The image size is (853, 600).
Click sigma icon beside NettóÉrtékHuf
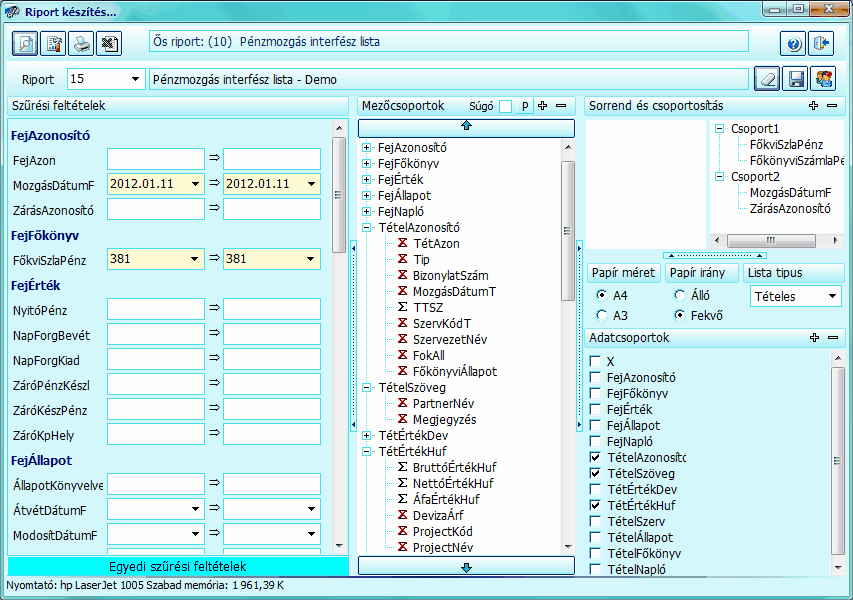(403, 483)
